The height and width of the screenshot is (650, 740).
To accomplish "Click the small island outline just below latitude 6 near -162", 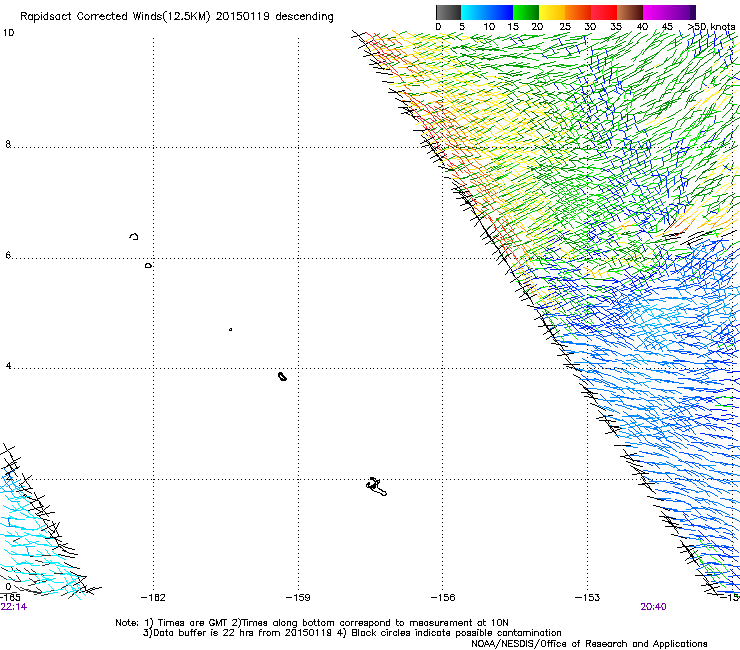I will [148, 266].
